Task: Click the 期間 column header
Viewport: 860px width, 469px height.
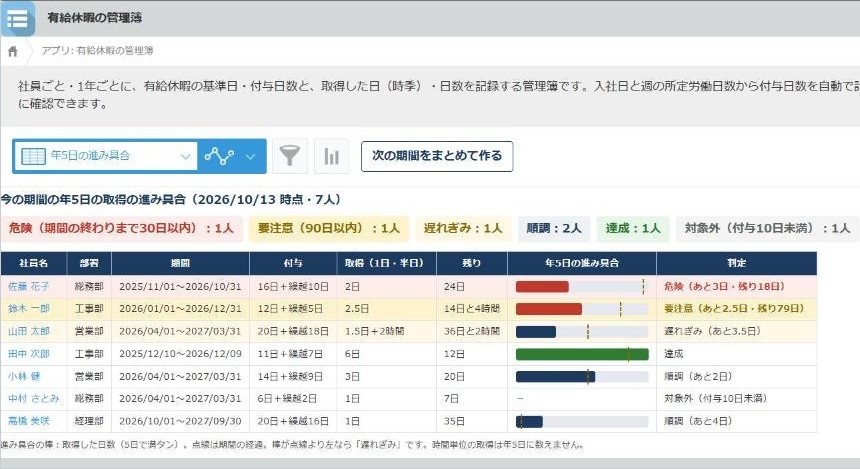Action: pos(180,263)
